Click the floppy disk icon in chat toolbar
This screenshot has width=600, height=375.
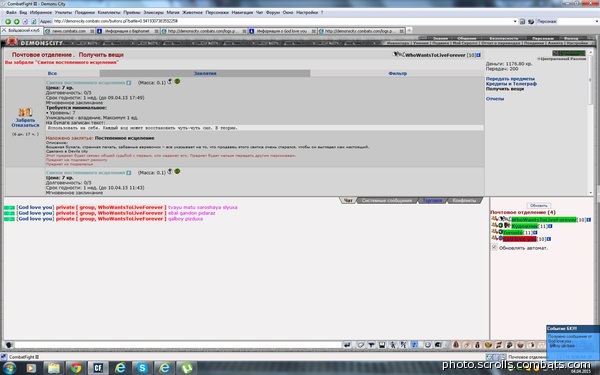click(x=382, y=345)
